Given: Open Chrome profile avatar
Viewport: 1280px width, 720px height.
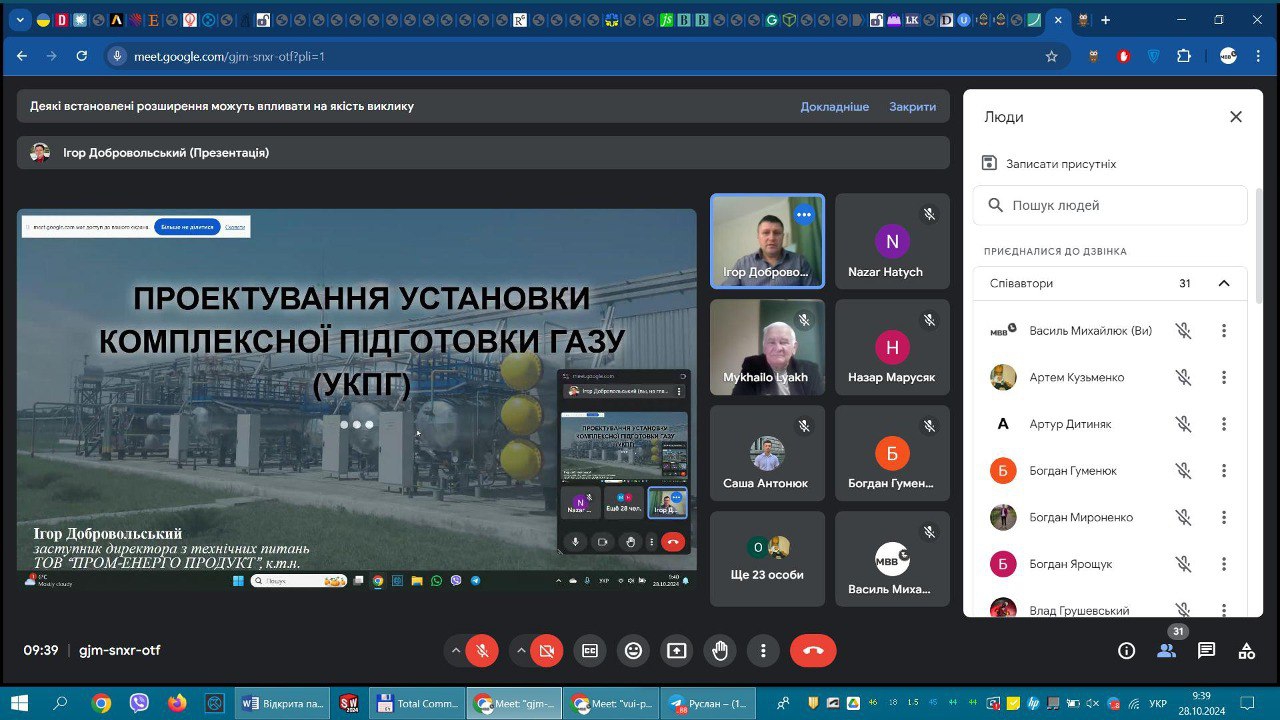Looking at the screenshot, I should [1228, 56].
